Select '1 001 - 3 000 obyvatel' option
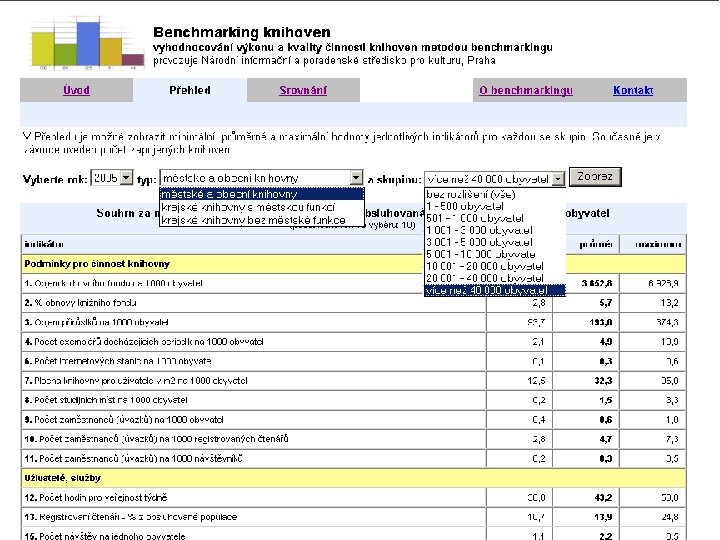Image resolution: width=720 pixels, height=540 pixels. coord(495,230)
